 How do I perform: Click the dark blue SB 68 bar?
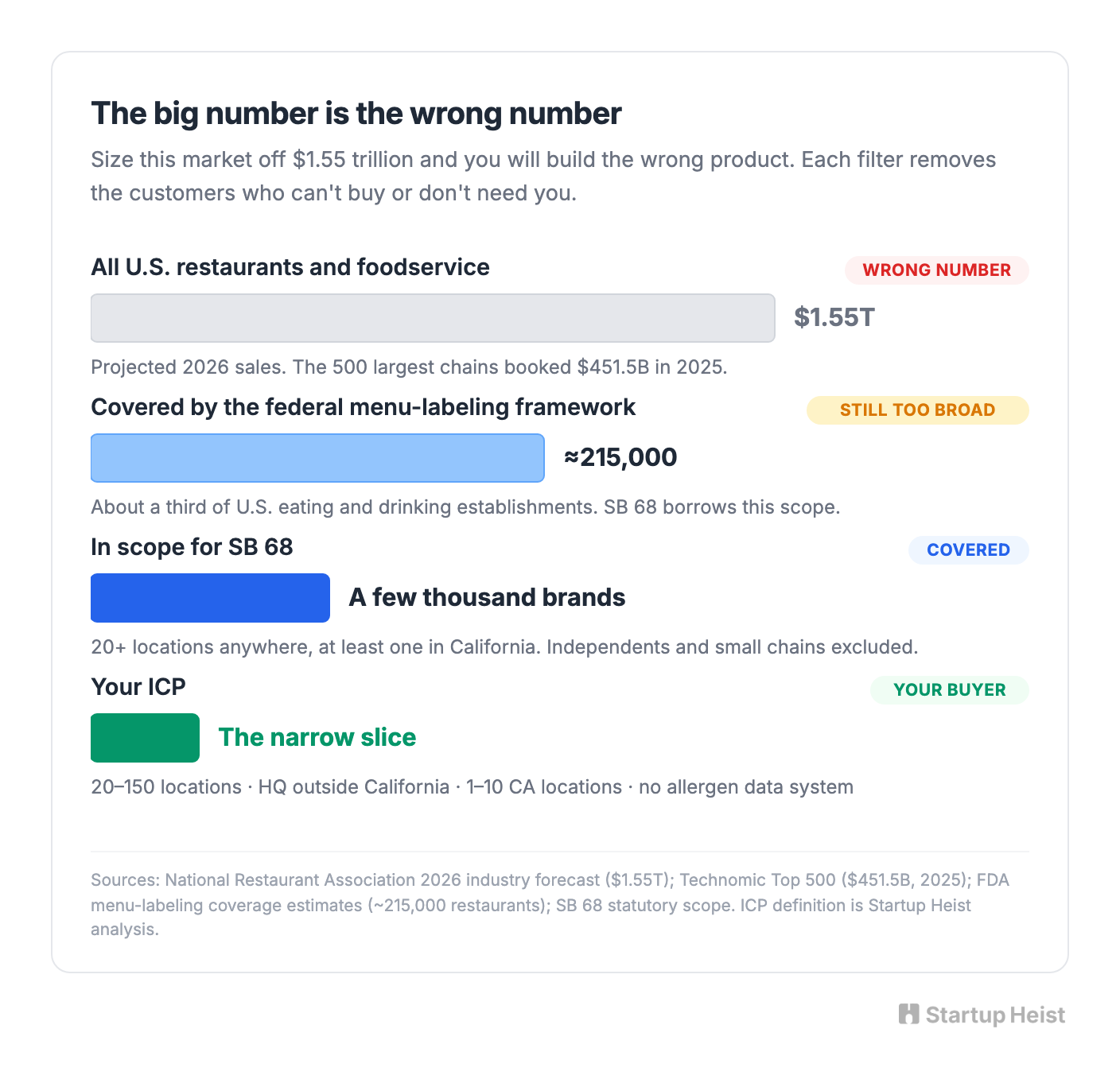tap(210, 598)
